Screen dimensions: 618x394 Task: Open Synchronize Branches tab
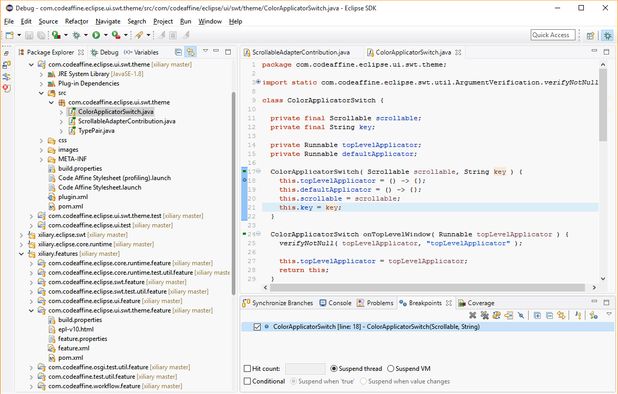[277, 303]
